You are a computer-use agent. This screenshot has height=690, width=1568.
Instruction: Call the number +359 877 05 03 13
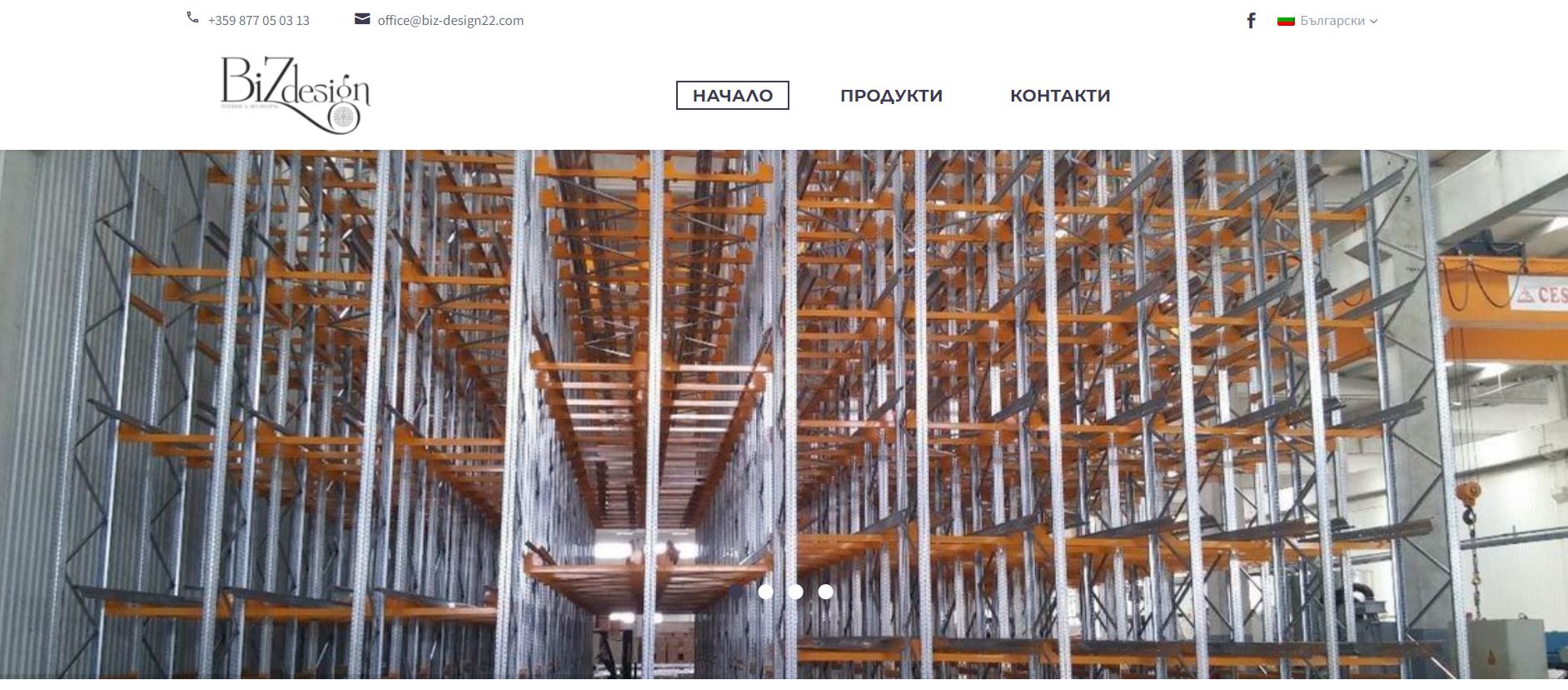259,21
